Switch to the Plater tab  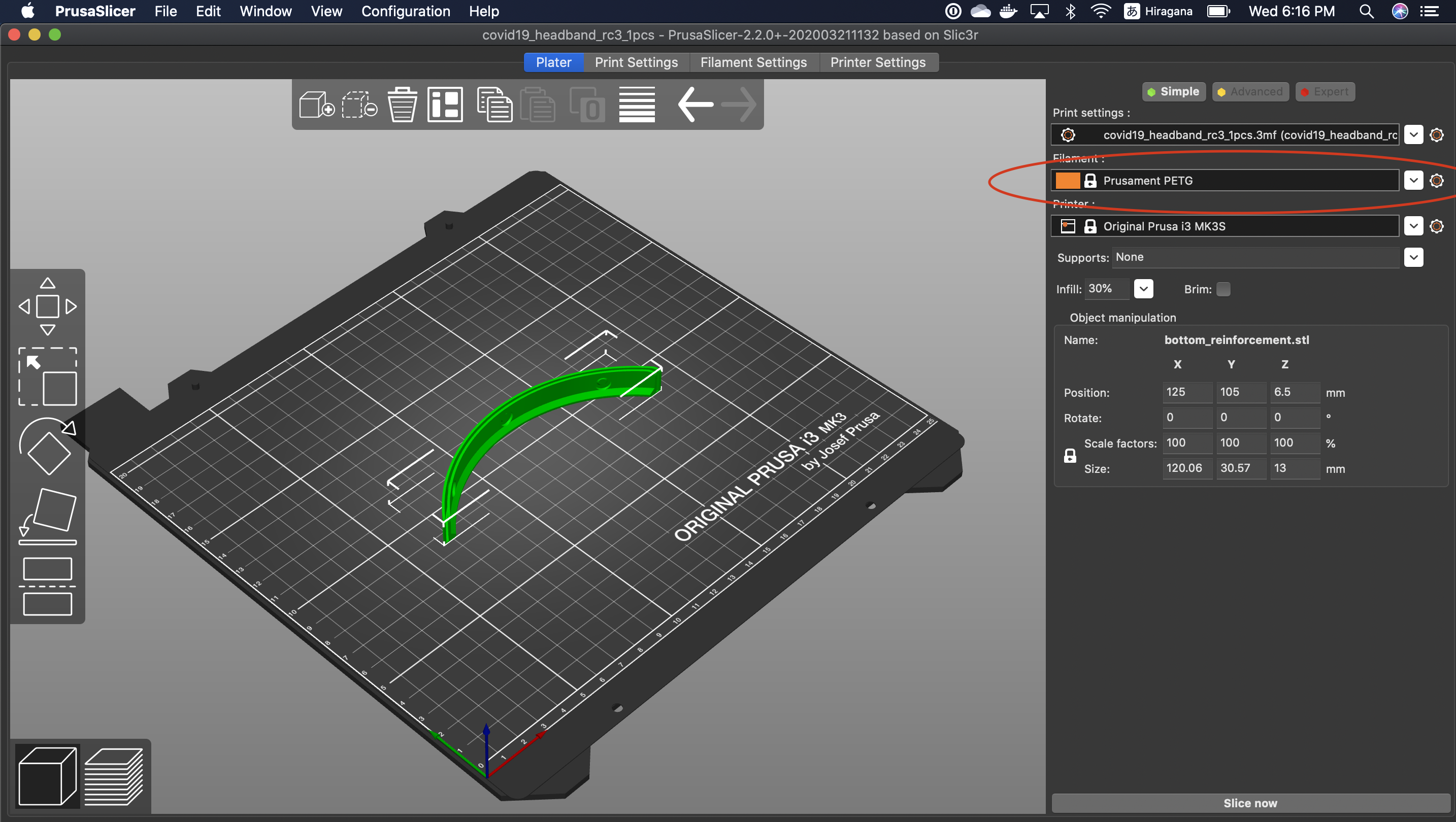[x=553, y=62]
